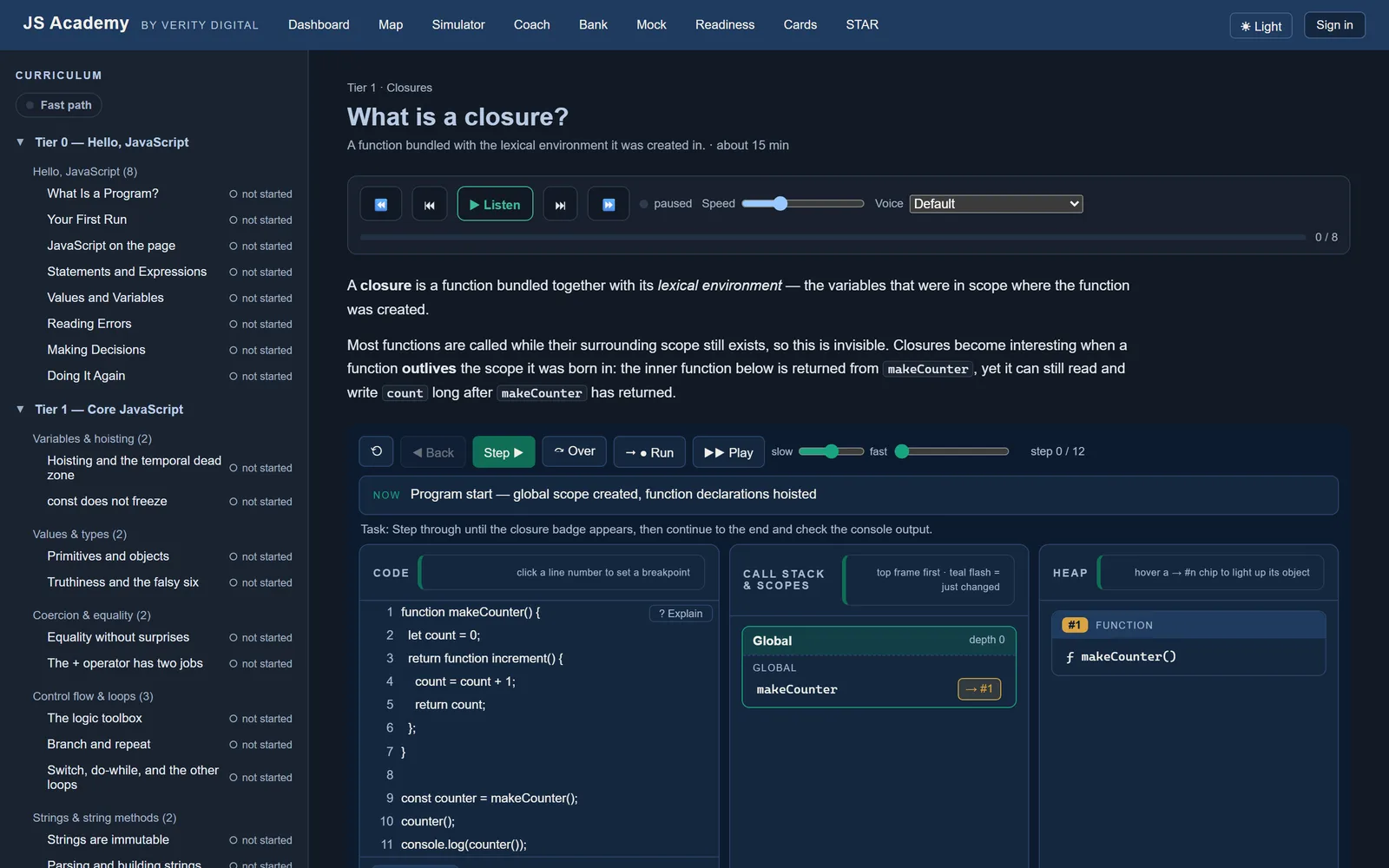
Task: Click the Listen button
Action: (x=495, y=204)
